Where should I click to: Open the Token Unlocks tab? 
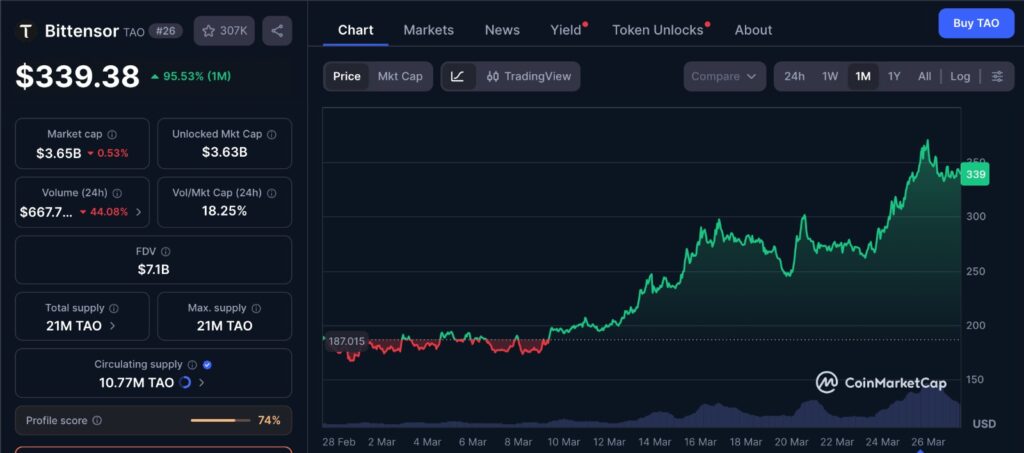point(658,30)
